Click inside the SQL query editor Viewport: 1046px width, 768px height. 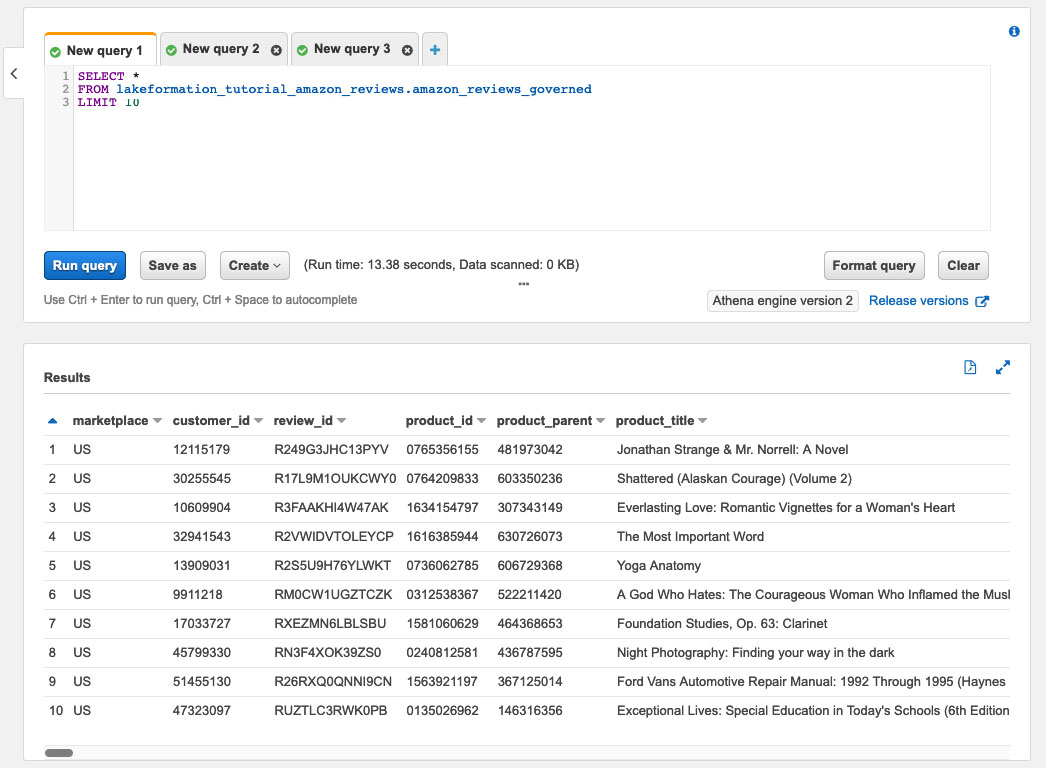pos(500,160)
